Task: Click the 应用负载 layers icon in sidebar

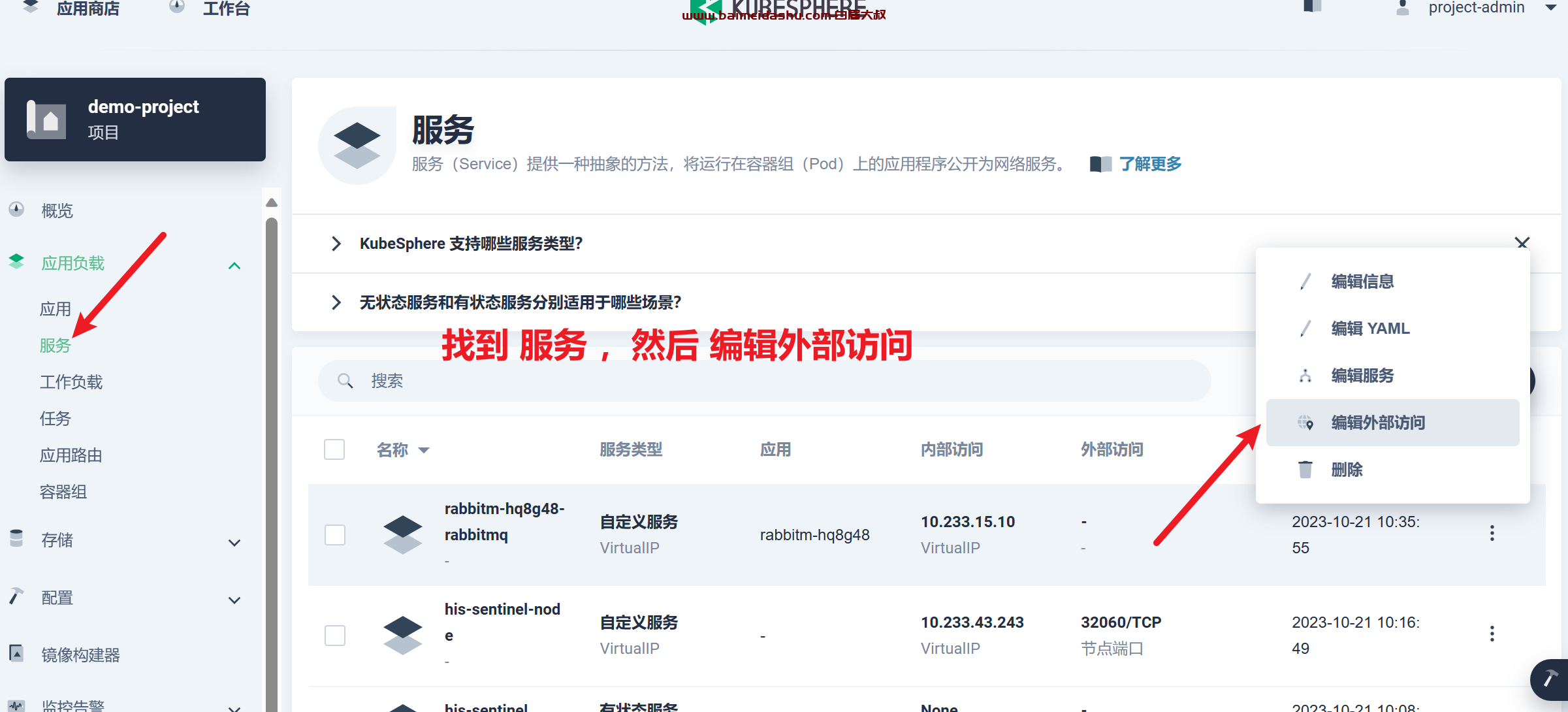Action: (17, 262)
